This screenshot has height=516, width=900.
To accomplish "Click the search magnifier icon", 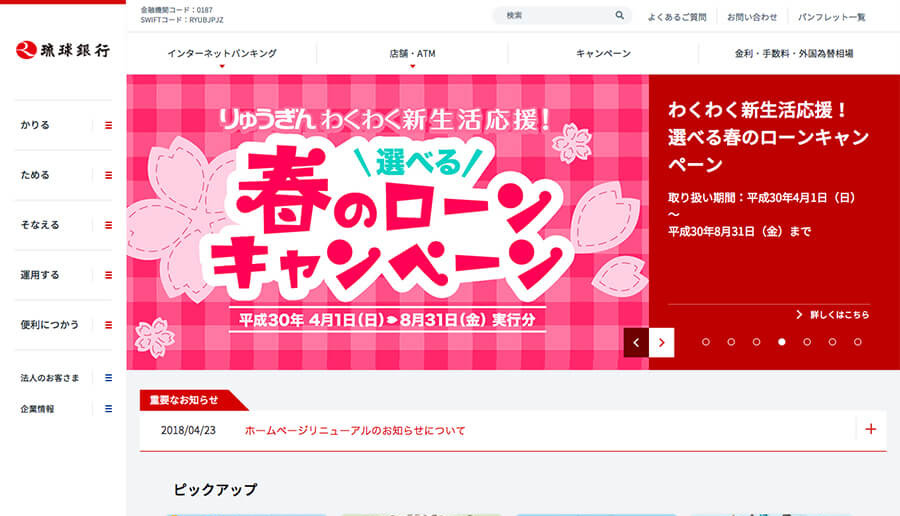I will [619, 16].
